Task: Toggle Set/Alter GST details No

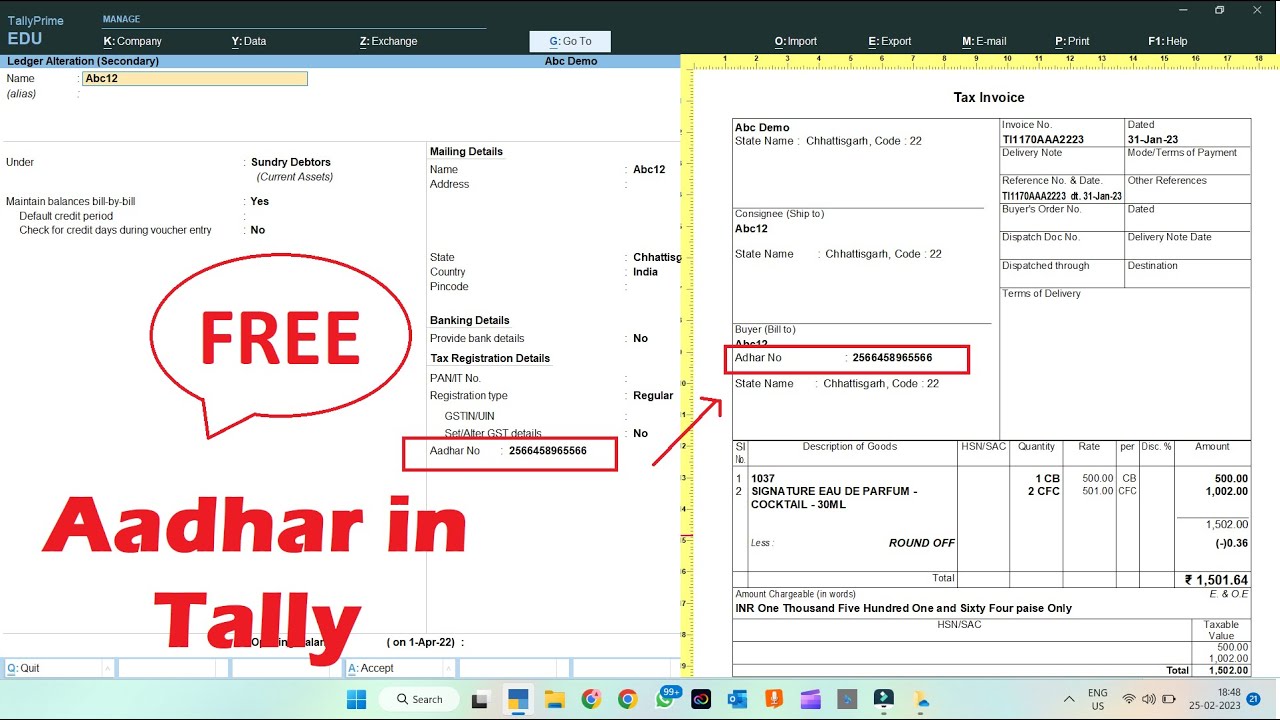Action: [x=640, y=433]
